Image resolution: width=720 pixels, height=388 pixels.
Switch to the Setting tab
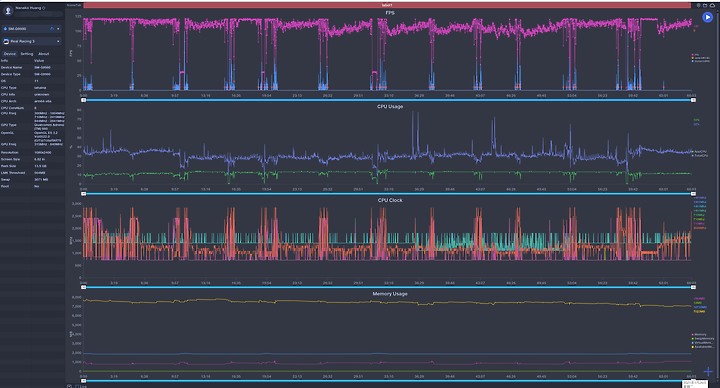point(27,54)
